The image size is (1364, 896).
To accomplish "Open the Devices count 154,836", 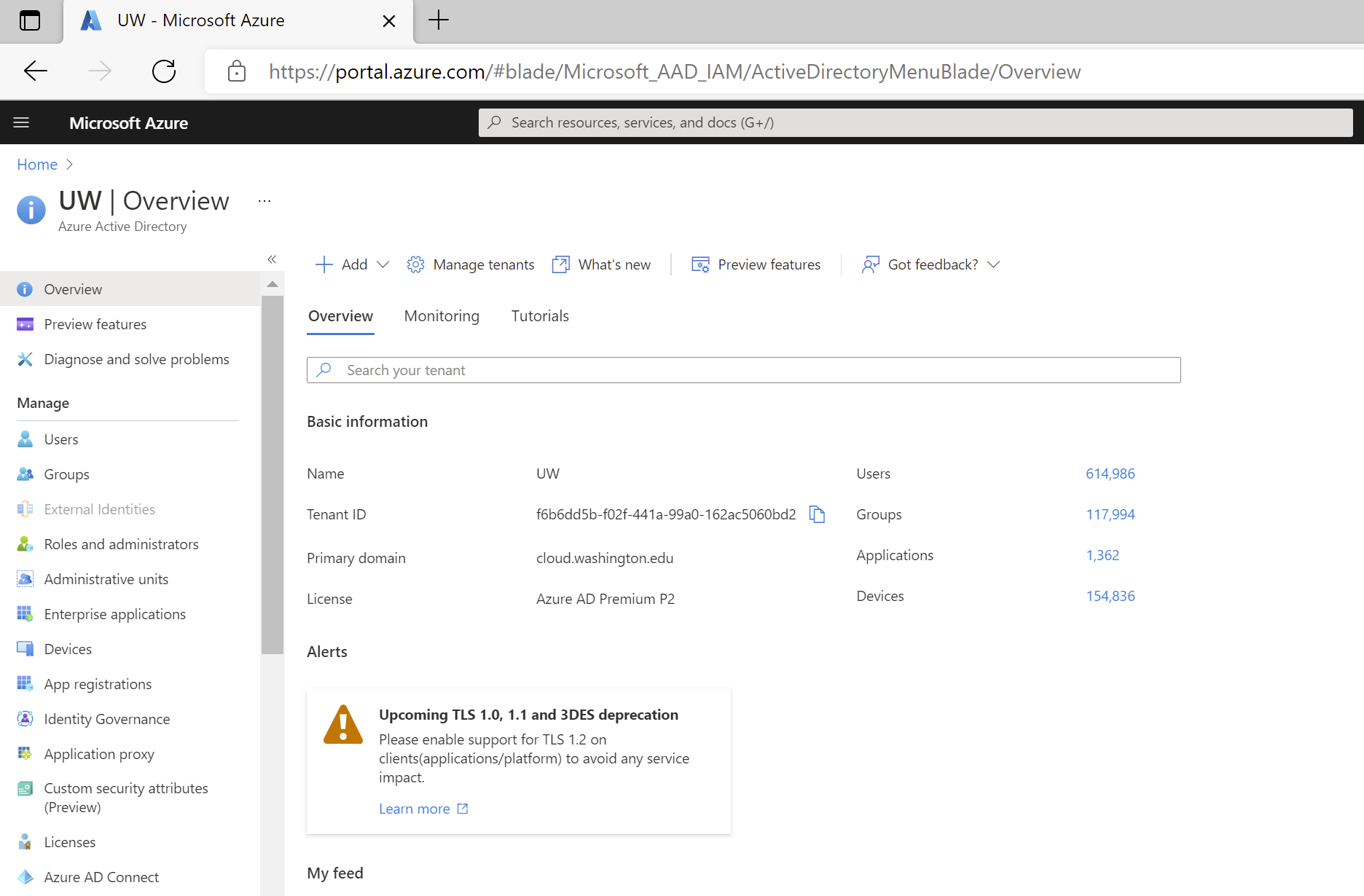I will 1110,596.
